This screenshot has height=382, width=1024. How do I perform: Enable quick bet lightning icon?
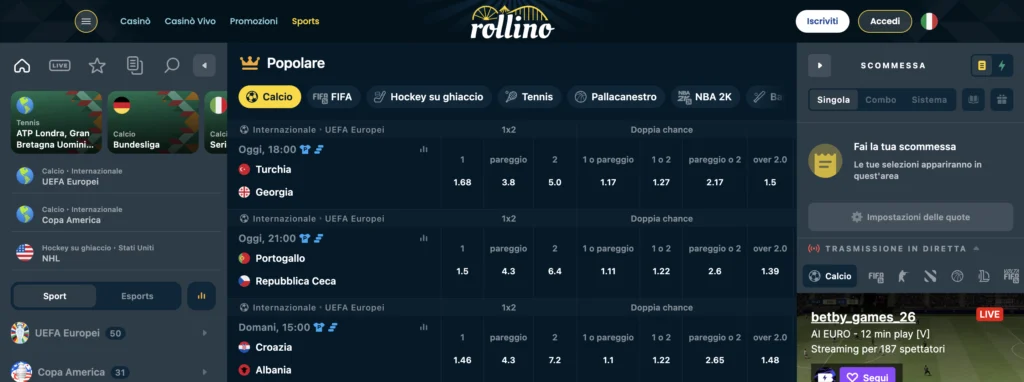[x=1001, y=65]
